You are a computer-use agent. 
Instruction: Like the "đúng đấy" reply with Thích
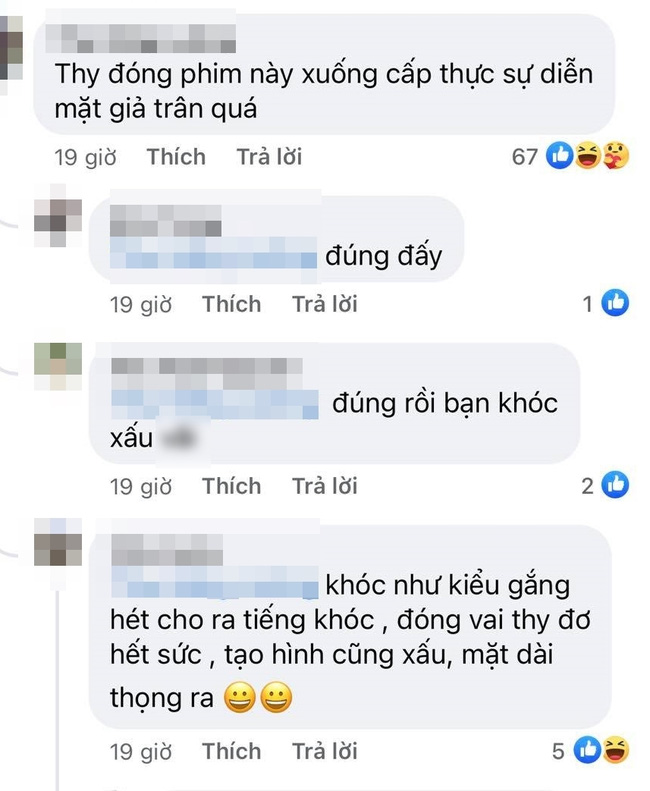coord(232,305)
